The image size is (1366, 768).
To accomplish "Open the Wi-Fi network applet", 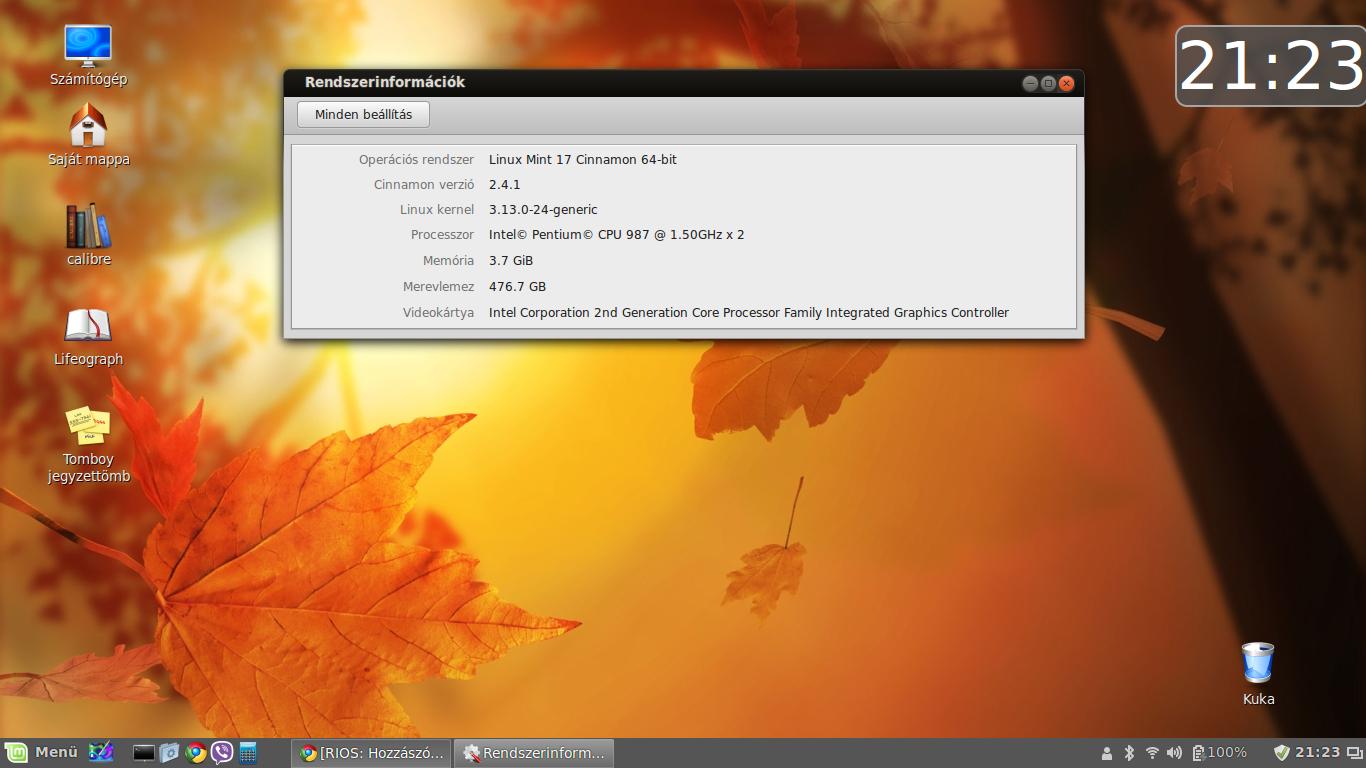I will point(1152,753).
